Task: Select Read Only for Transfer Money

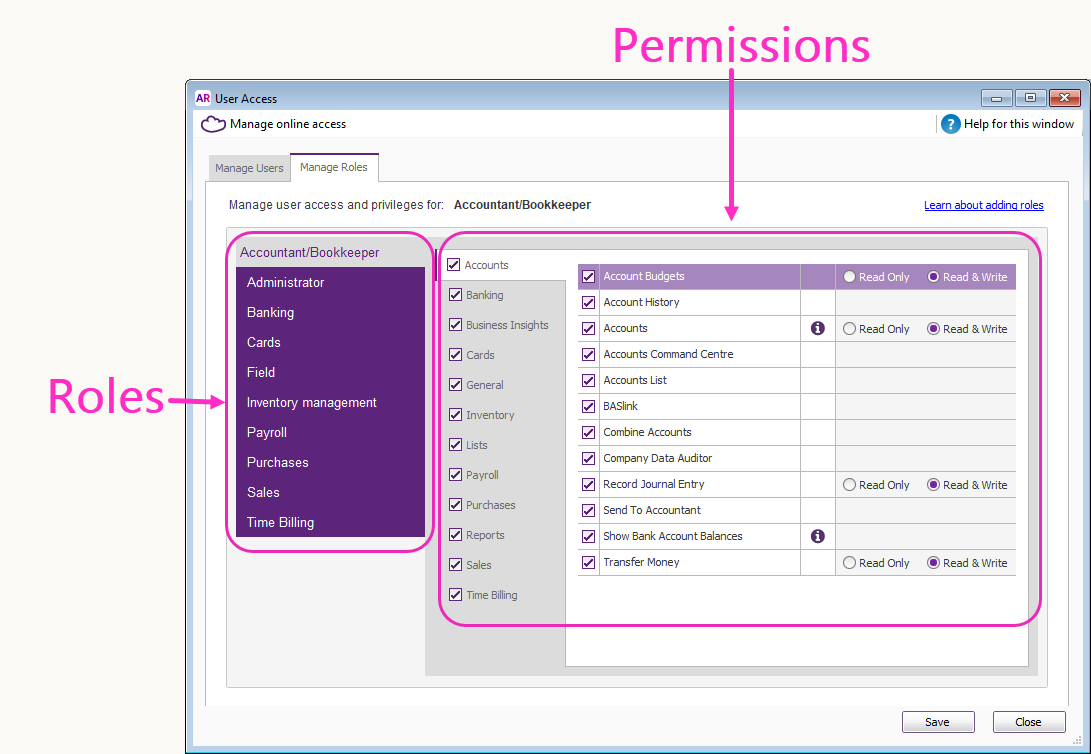Action: click(850, 563)
